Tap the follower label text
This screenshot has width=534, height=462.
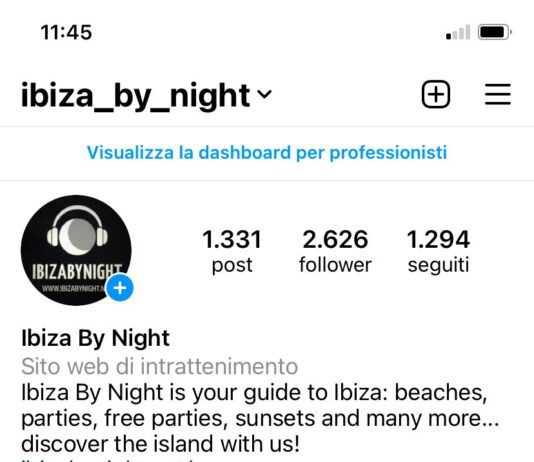pos(335,265)
